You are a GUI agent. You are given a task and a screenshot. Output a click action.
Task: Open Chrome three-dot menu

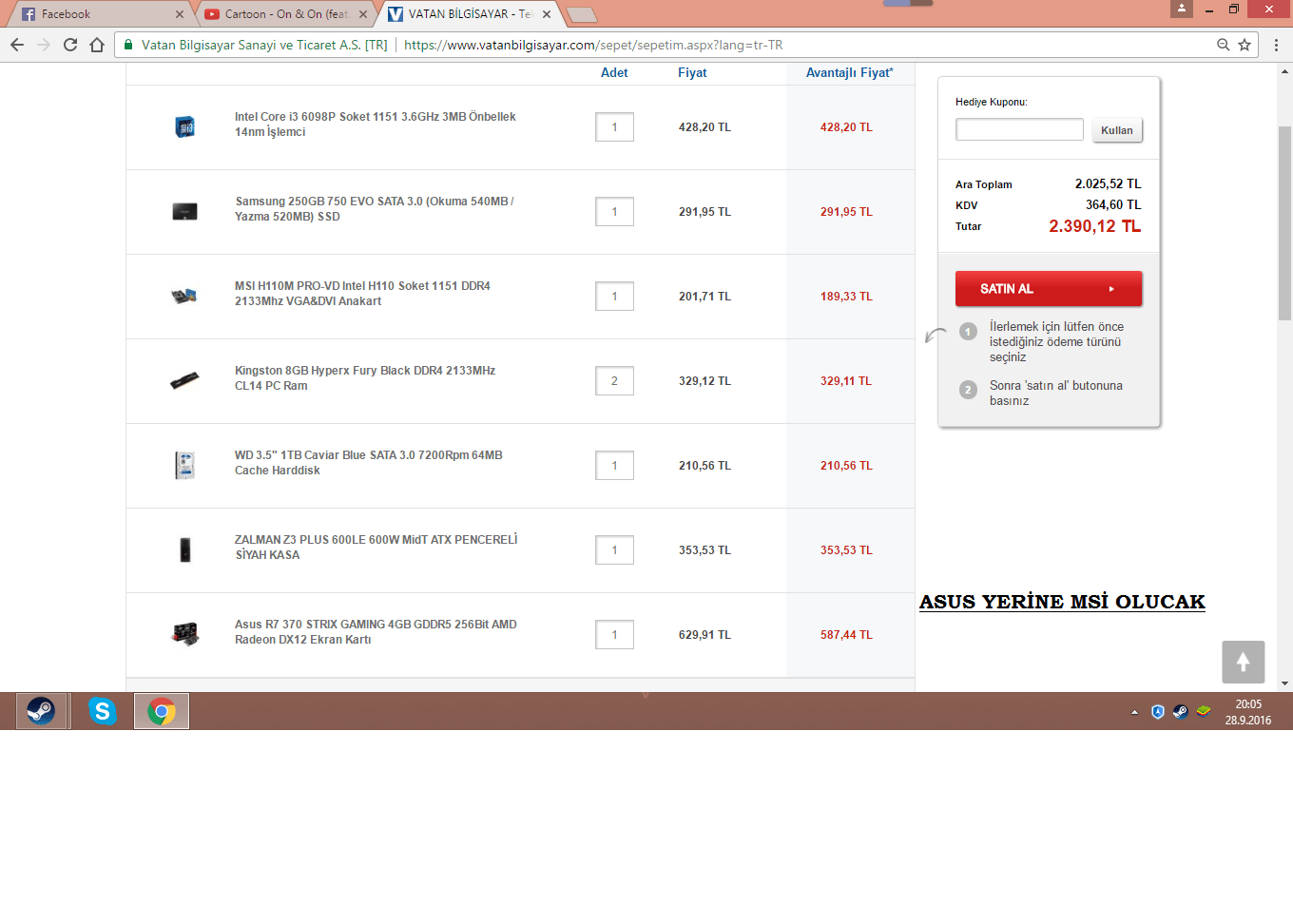(1276, 45)
